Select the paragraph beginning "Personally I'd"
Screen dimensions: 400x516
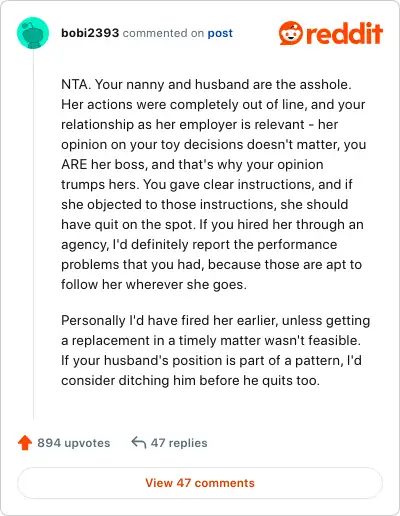pos(215,350)
